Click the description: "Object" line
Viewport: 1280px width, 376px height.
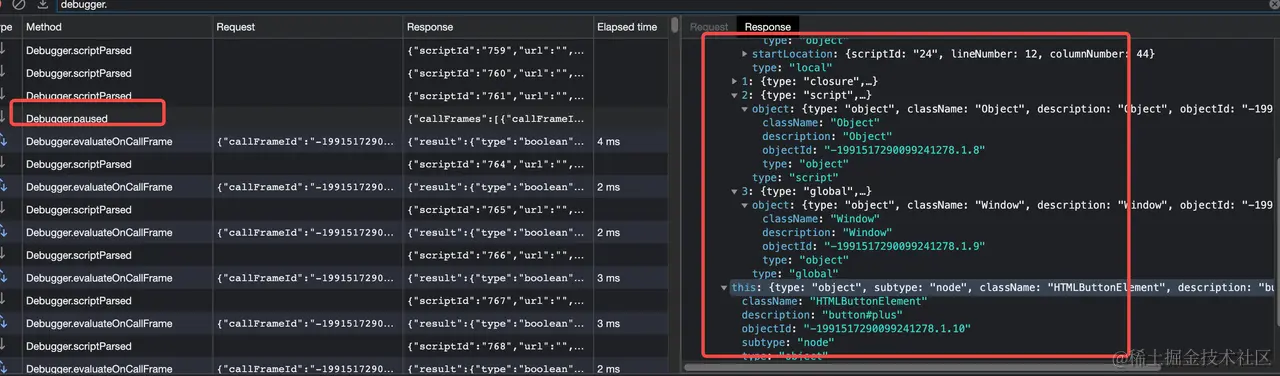826,136
